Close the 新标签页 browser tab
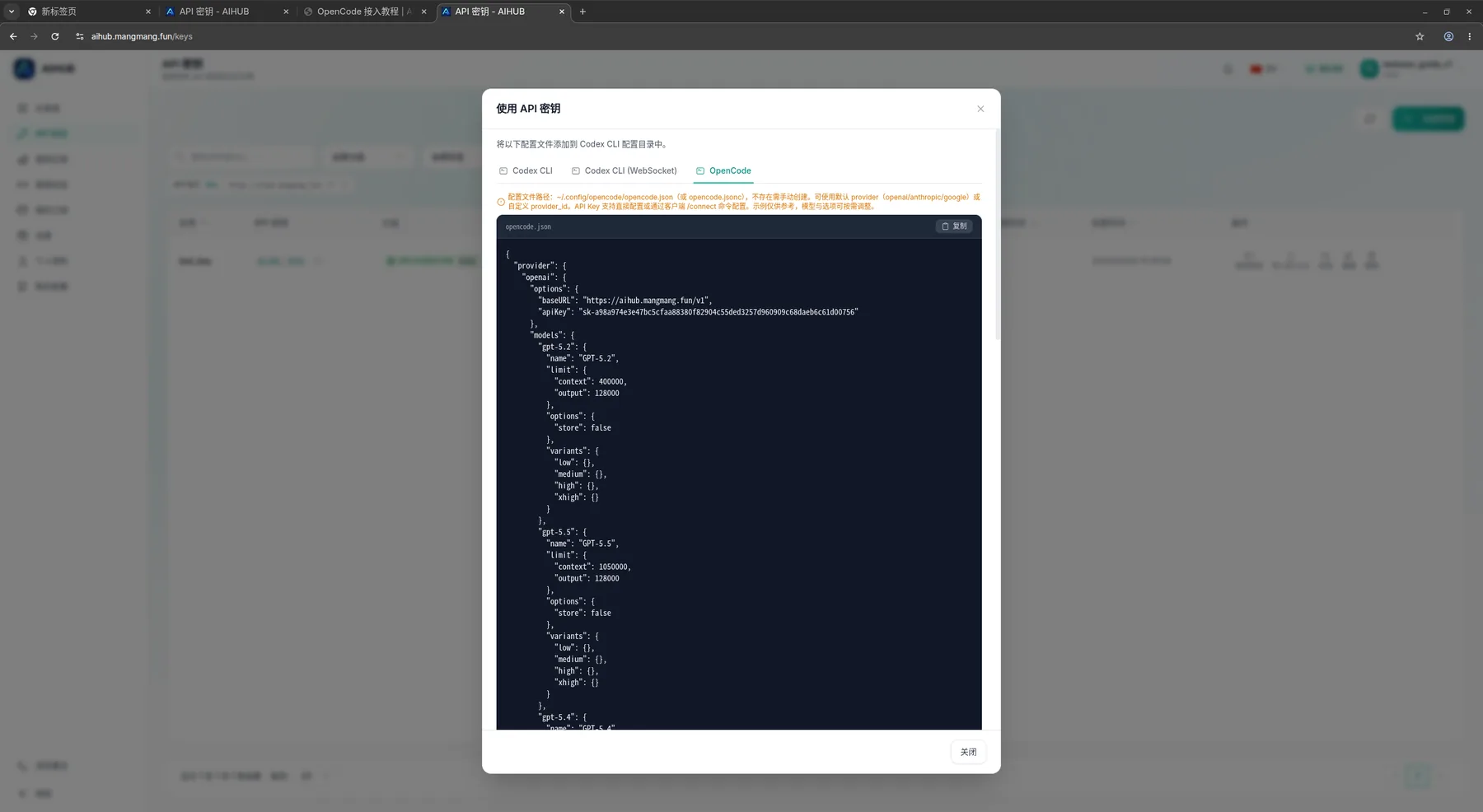This screenshot has width=1483, height=812. pos(148,12)
